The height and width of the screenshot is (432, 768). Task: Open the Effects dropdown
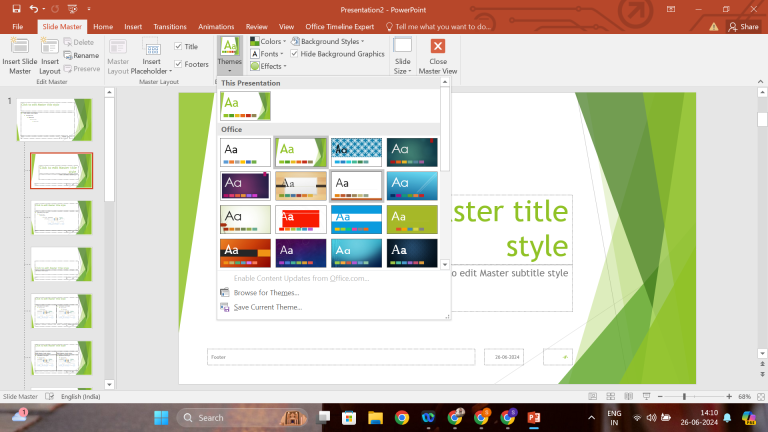[x=268, y=66]
